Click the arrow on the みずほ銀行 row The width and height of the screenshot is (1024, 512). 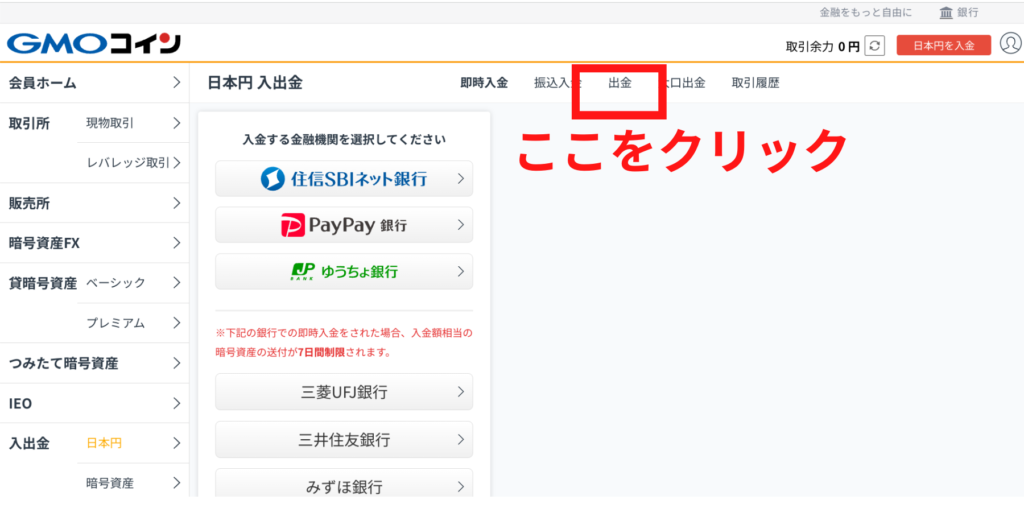point(460,486)
